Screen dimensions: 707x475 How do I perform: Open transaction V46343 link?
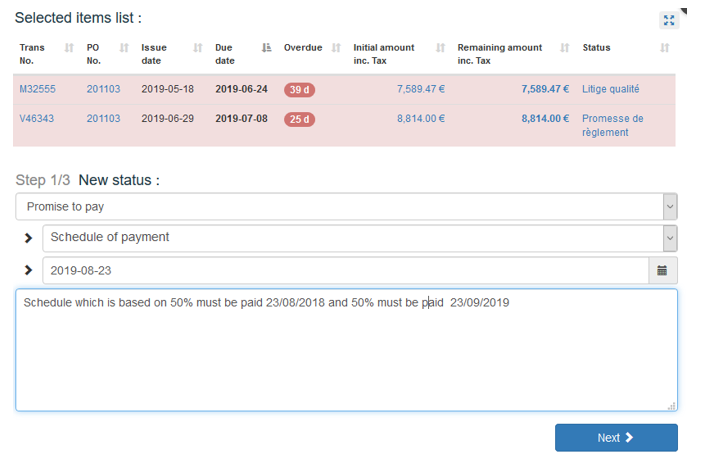[38, 119]
